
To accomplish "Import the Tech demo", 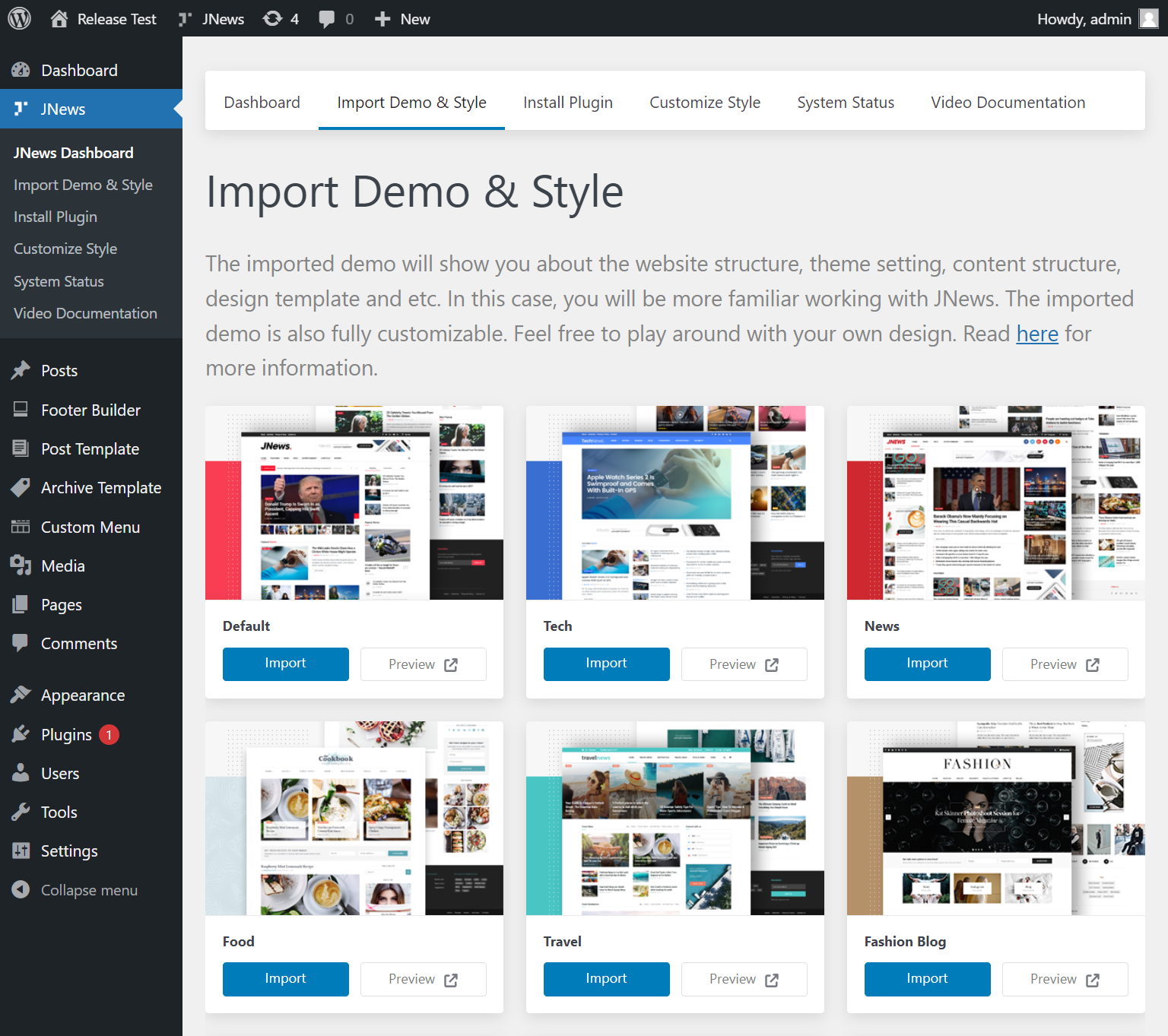I will click(606, 664).
